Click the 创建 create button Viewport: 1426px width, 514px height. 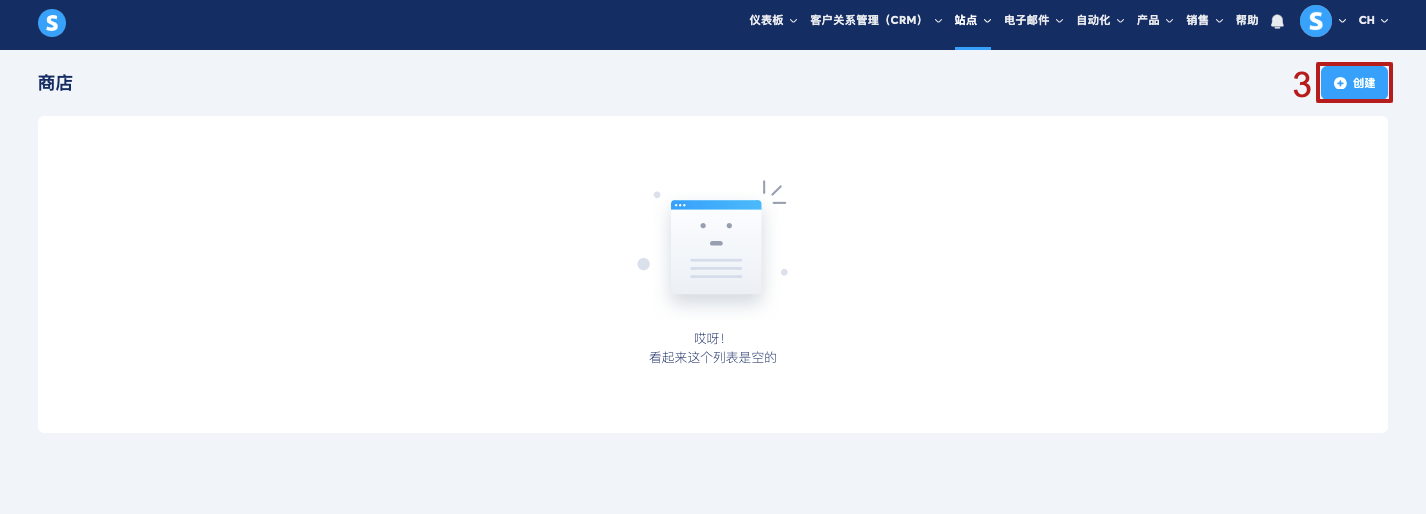pos(1355,83)
